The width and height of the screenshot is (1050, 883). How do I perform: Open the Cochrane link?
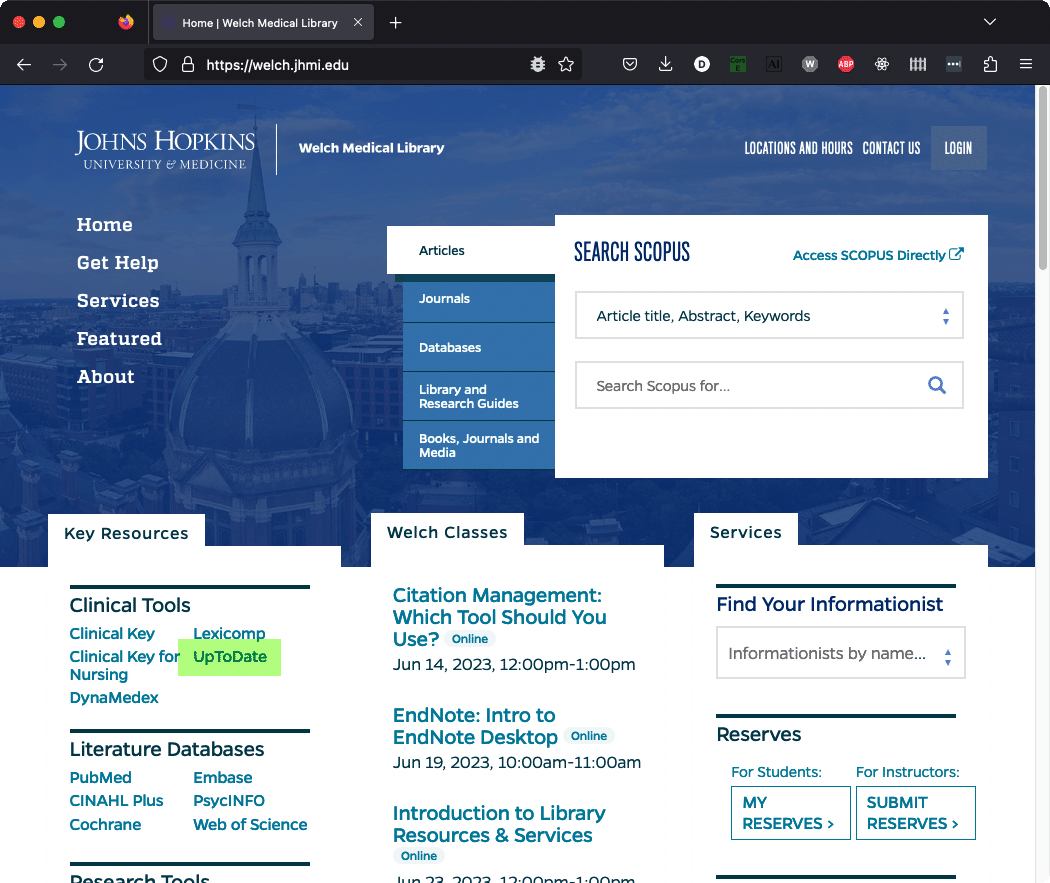click(x=105, y=824)
